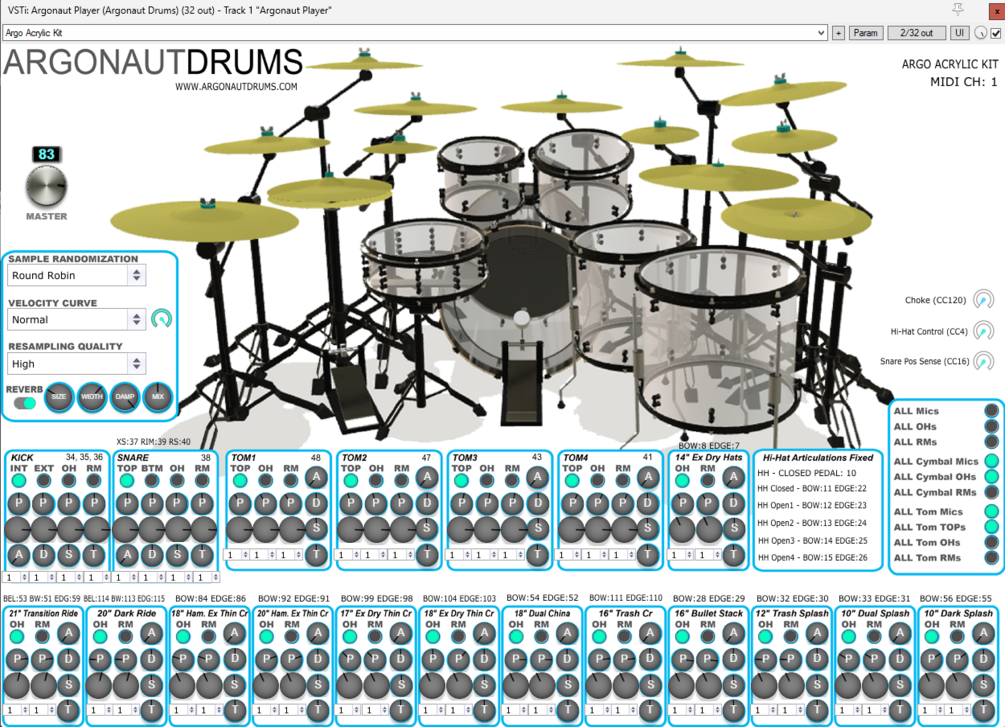Click the TOM1 panel's A knob
The width and height of the screenshot is (1005, 727).
316,478
